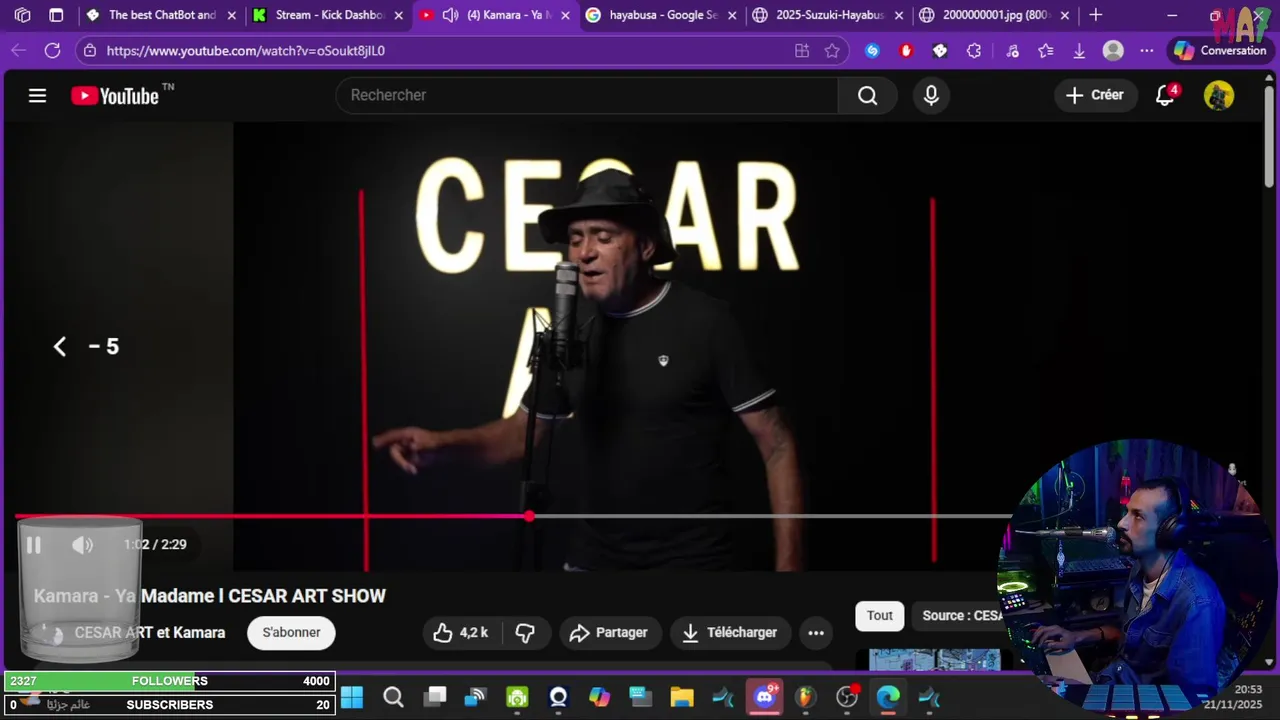This screenshot has height=720, width=1280.
Task: Open the browser extensions puzzle icon
Action: (974, 50)
